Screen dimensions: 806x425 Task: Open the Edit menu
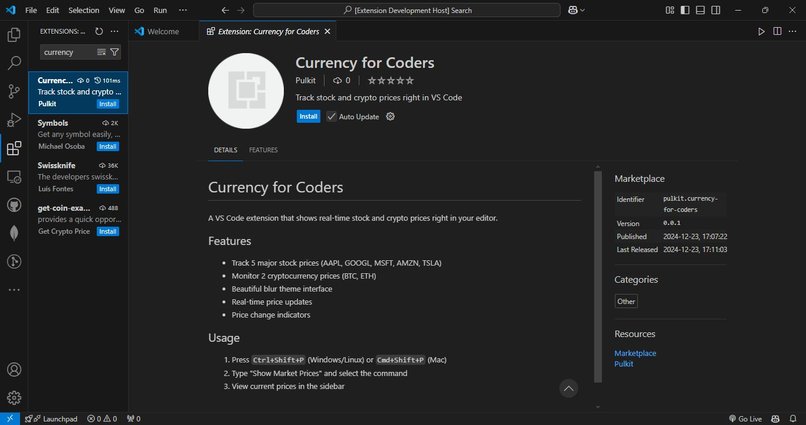(x=52, y=10)
